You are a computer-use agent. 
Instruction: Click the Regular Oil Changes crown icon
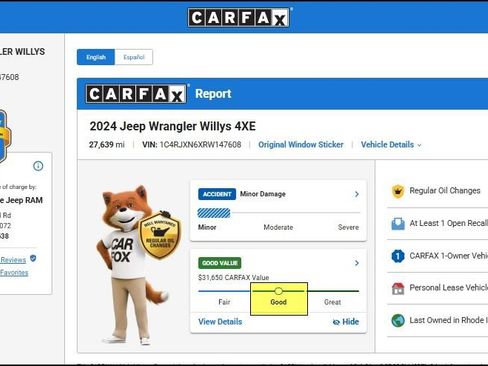click(x=398, y=191)
